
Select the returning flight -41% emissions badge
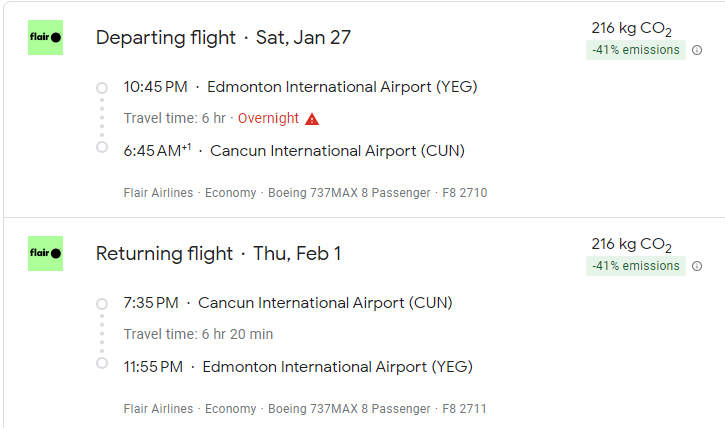point(635,266)
